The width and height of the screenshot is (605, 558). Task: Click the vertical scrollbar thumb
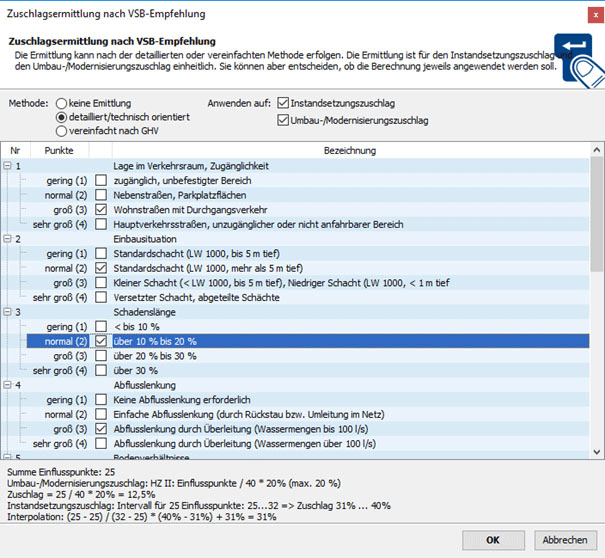pos(597,214)
